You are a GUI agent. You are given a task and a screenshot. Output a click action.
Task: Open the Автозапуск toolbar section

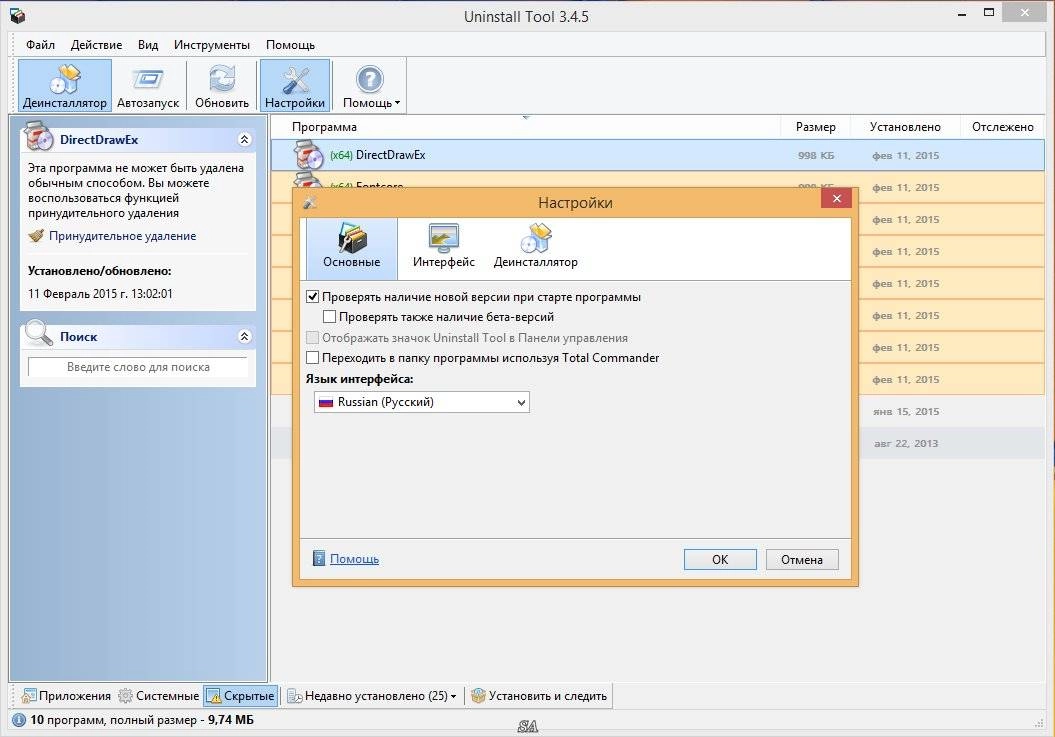[x=148, y=85]
